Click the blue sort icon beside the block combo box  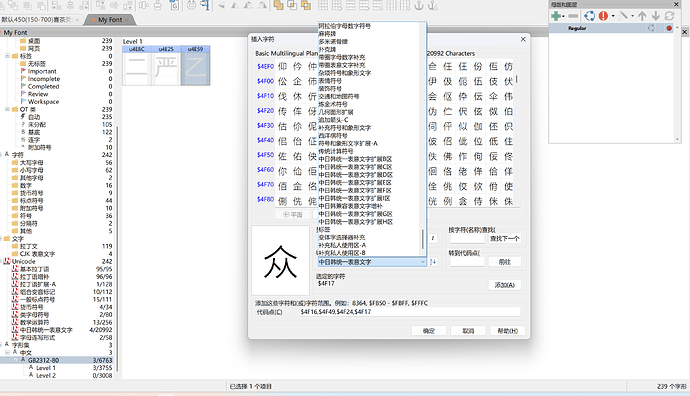click(x=433, y=262)
